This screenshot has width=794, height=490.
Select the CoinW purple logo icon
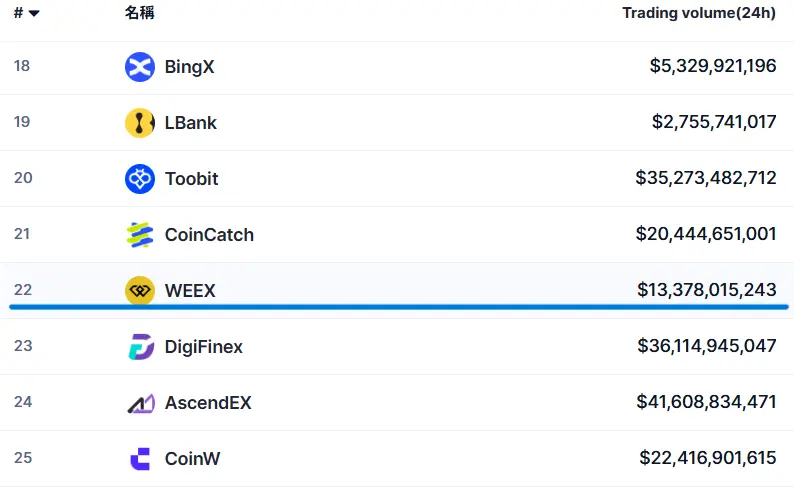[x=140, y=459]
